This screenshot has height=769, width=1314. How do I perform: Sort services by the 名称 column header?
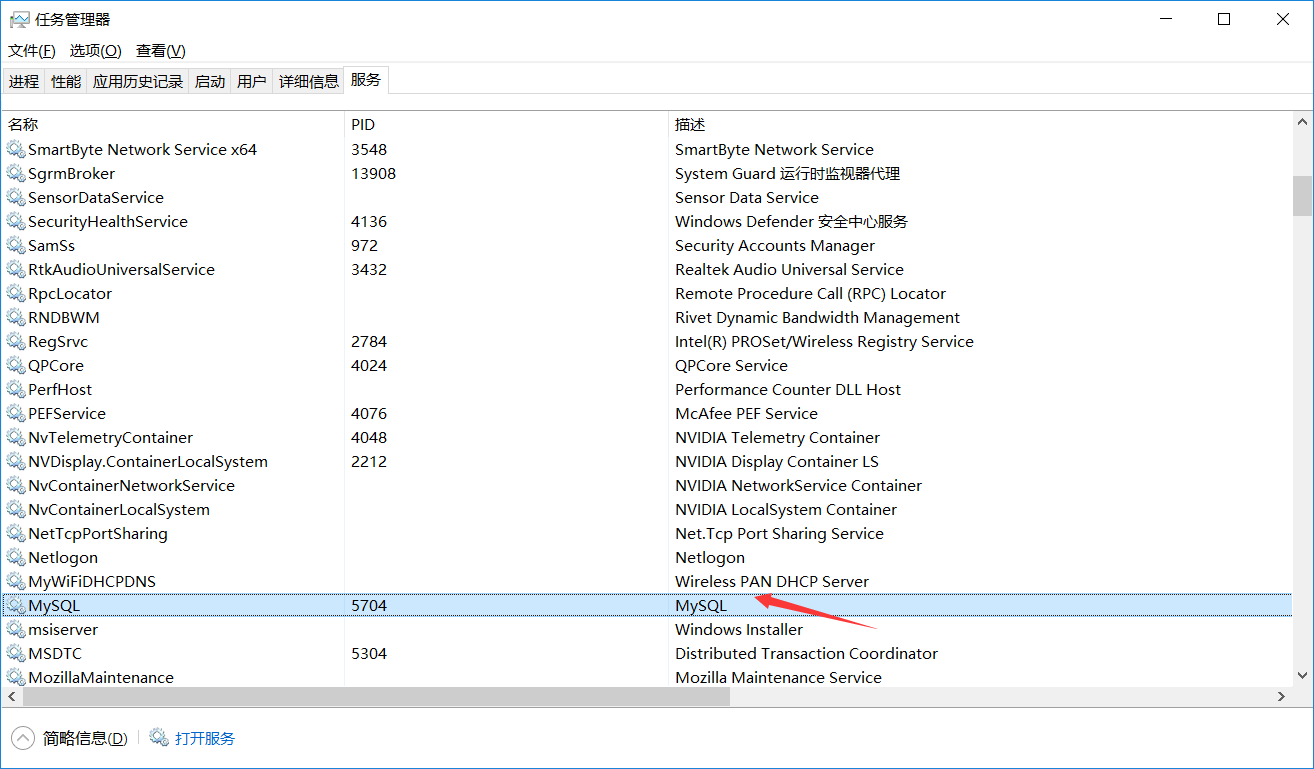coord(172,125)
